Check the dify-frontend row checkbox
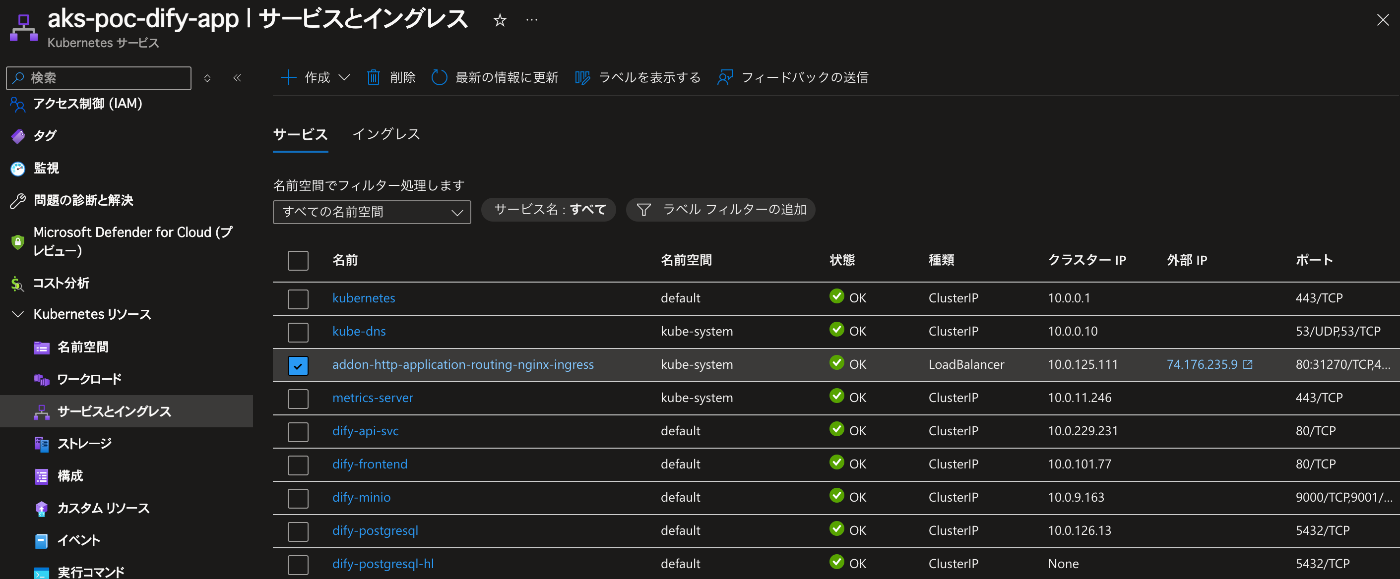Viewport: 1400px width, 579px height. (298, 465)
